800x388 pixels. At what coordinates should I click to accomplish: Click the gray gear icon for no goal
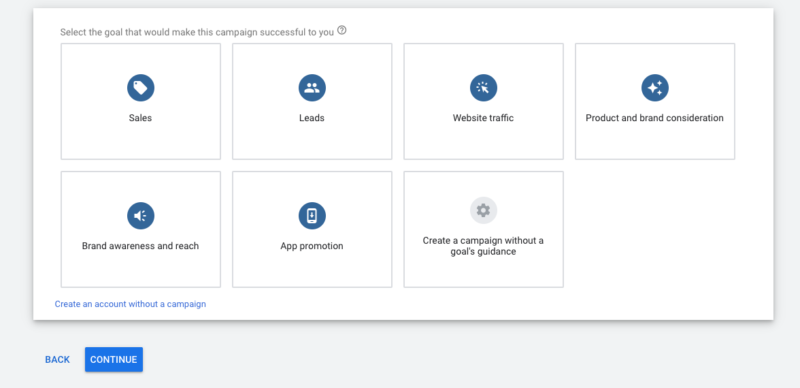click(484, 210)
